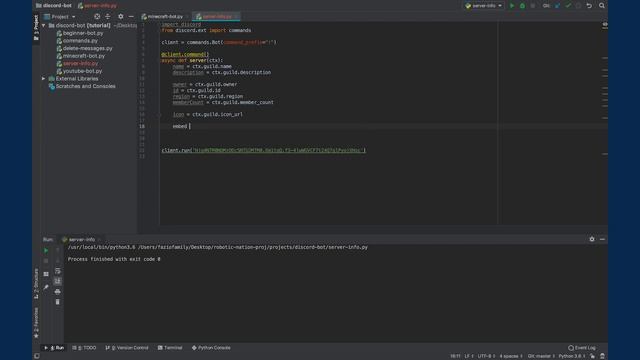Open the Run tool window button
Viewport: 640px width, 360px height.
point(54,348)
